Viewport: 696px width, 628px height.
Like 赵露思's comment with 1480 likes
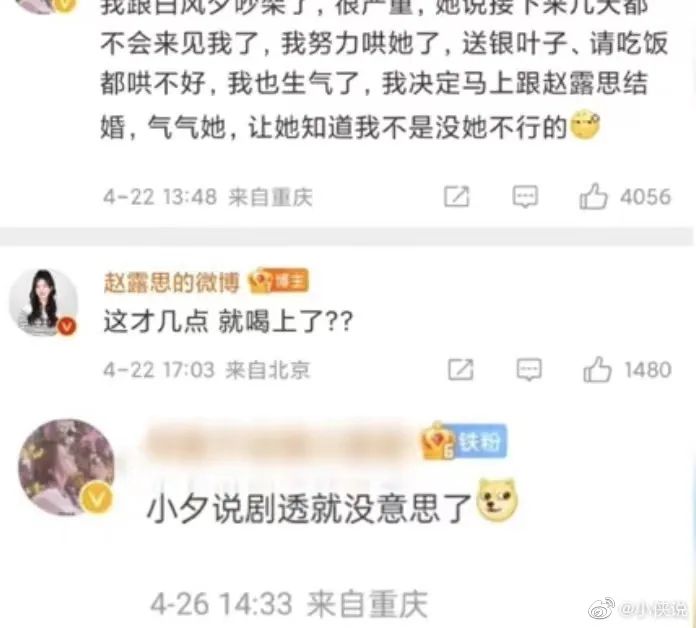pyautogui.click(x=597, y=370)
